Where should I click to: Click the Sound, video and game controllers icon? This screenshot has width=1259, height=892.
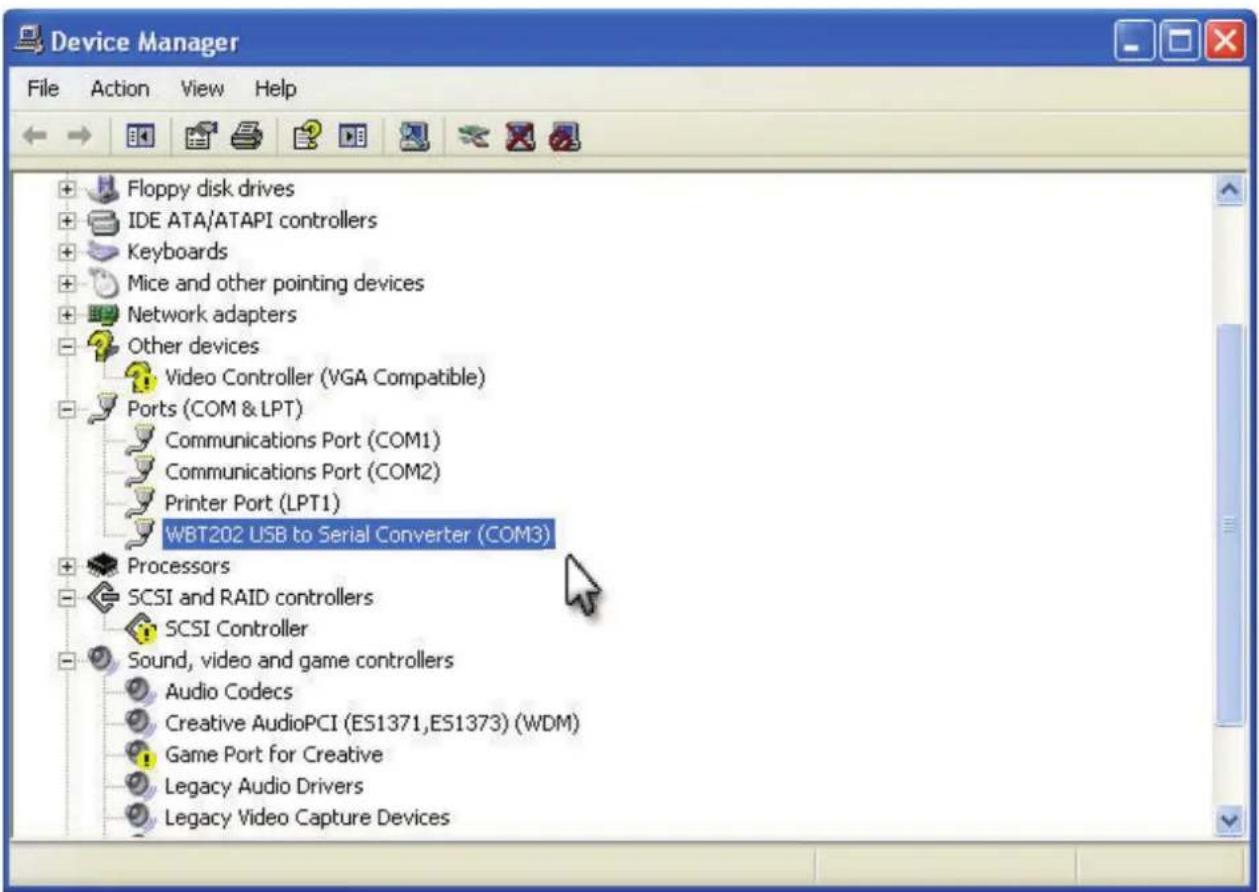pyautogui.click(x=104, y=660)
